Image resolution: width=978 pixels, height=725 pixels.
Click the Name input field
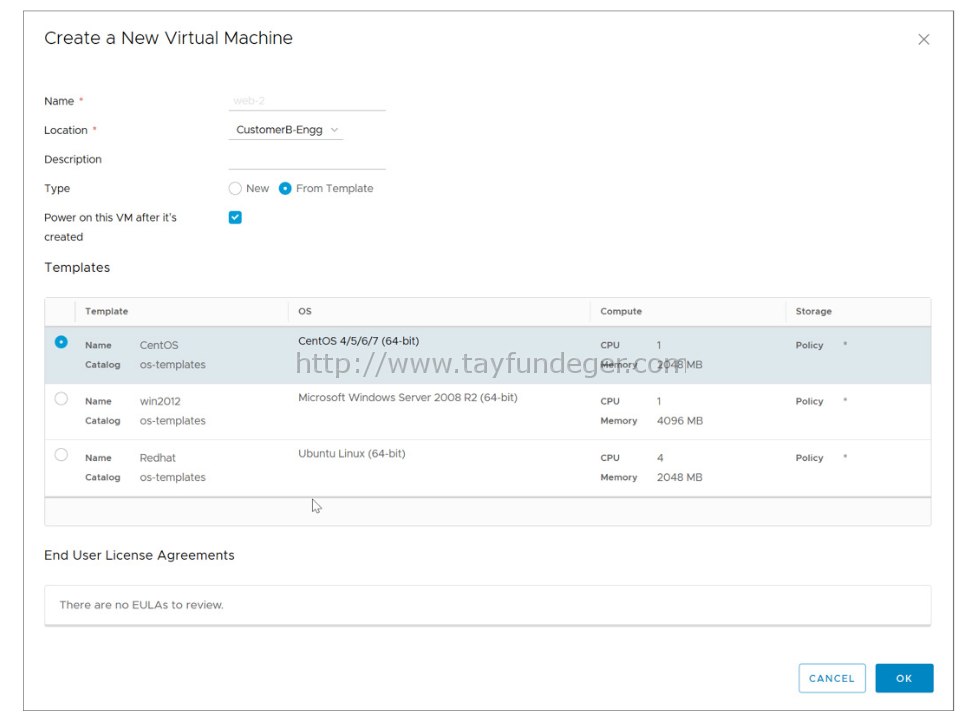[x=307, y=100]
